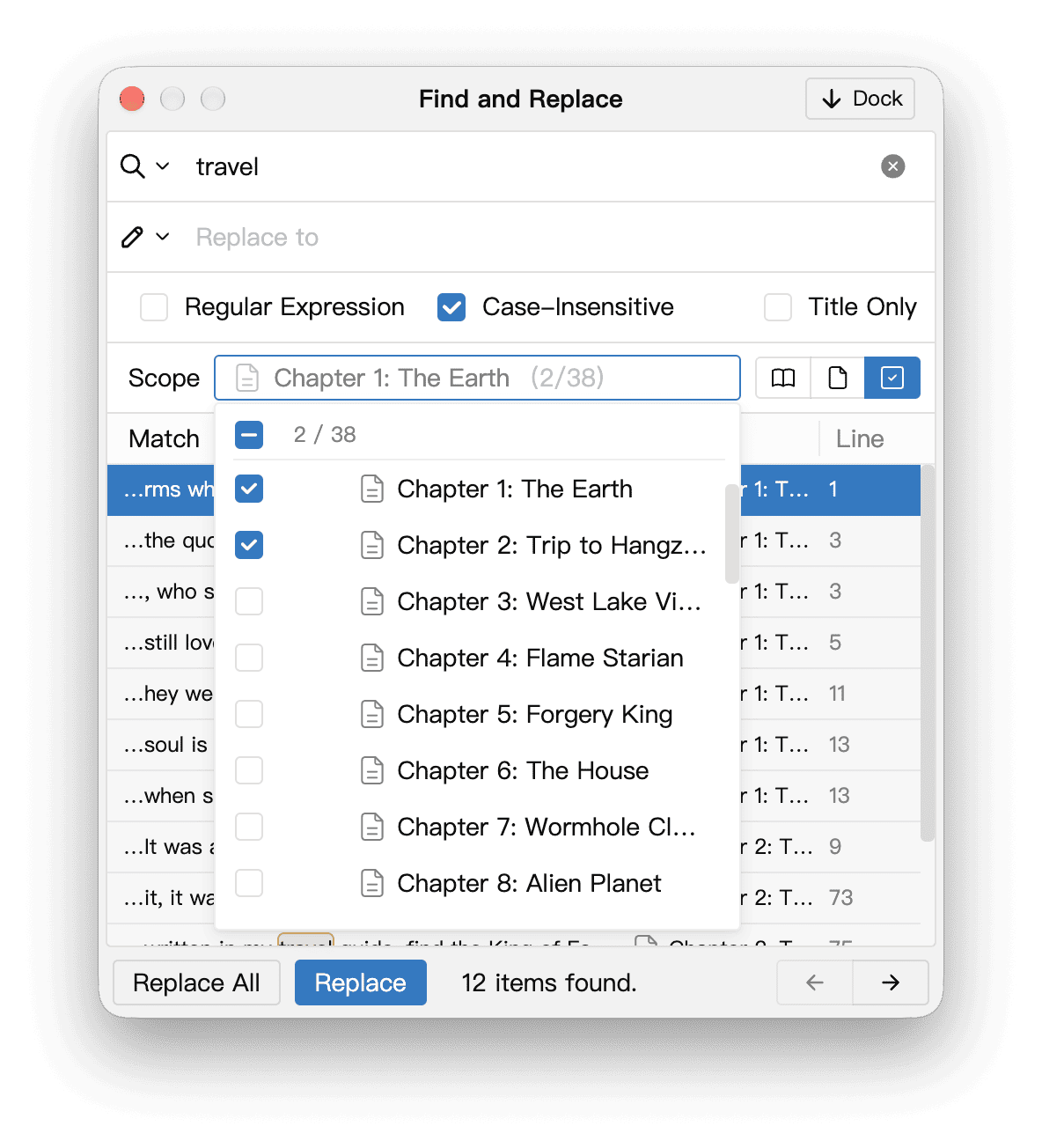This screenshot has width=1042, height=1148.
Task: Enable the Regular Expression checkbox
Action: (x=154, y=307)
